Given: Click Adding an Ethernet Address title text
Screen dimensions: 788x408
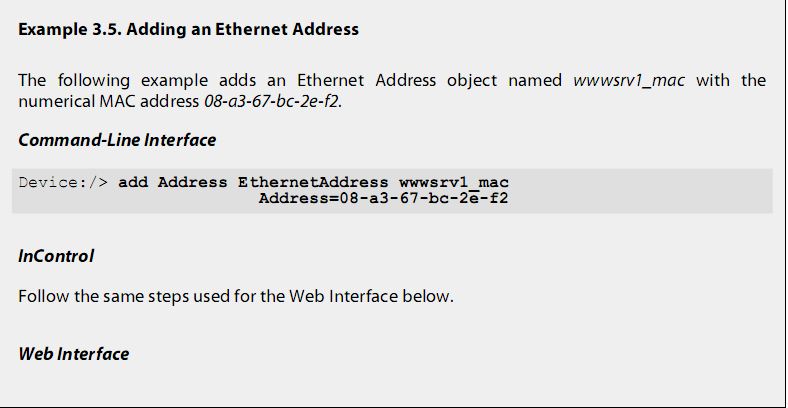Looking at the screenshot, I should tap(242, 29).
